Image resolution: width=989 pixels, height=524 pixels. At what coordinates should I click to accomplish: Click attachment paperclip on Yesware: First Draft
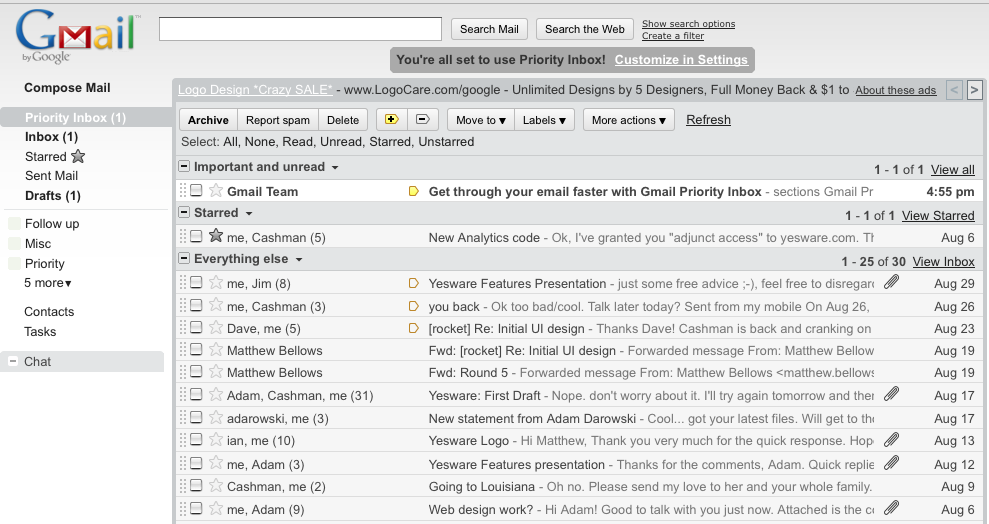point(891,394)
